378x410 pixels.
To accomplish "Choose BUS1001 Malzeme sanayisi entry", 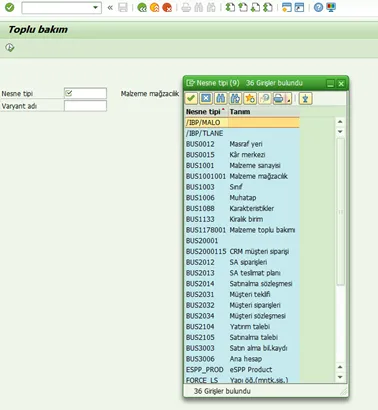I will tap(242, 165).
